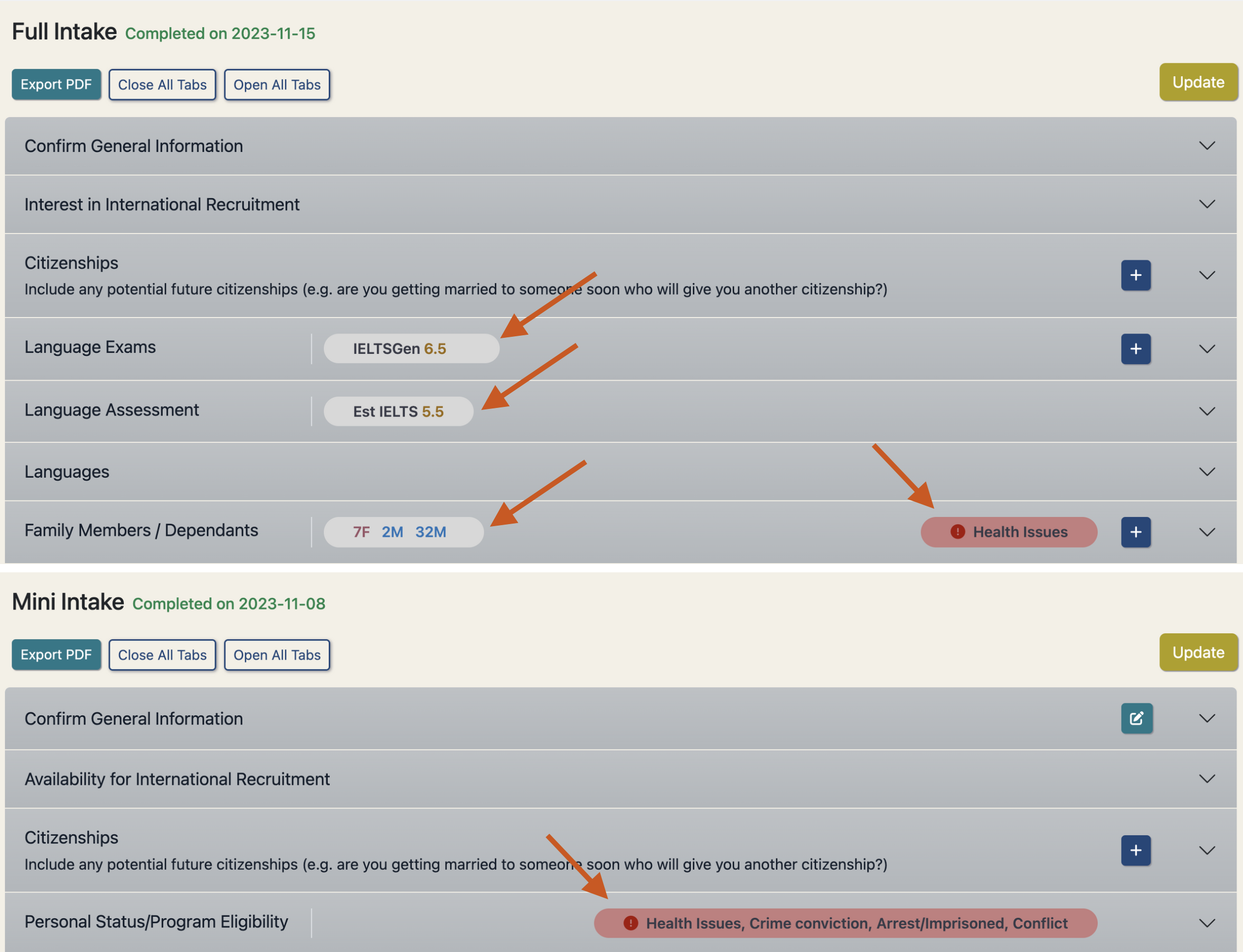1243x952 pixels.
Task: Add a citizenship in Full Intake
Action: click(x=1136, y=275)
